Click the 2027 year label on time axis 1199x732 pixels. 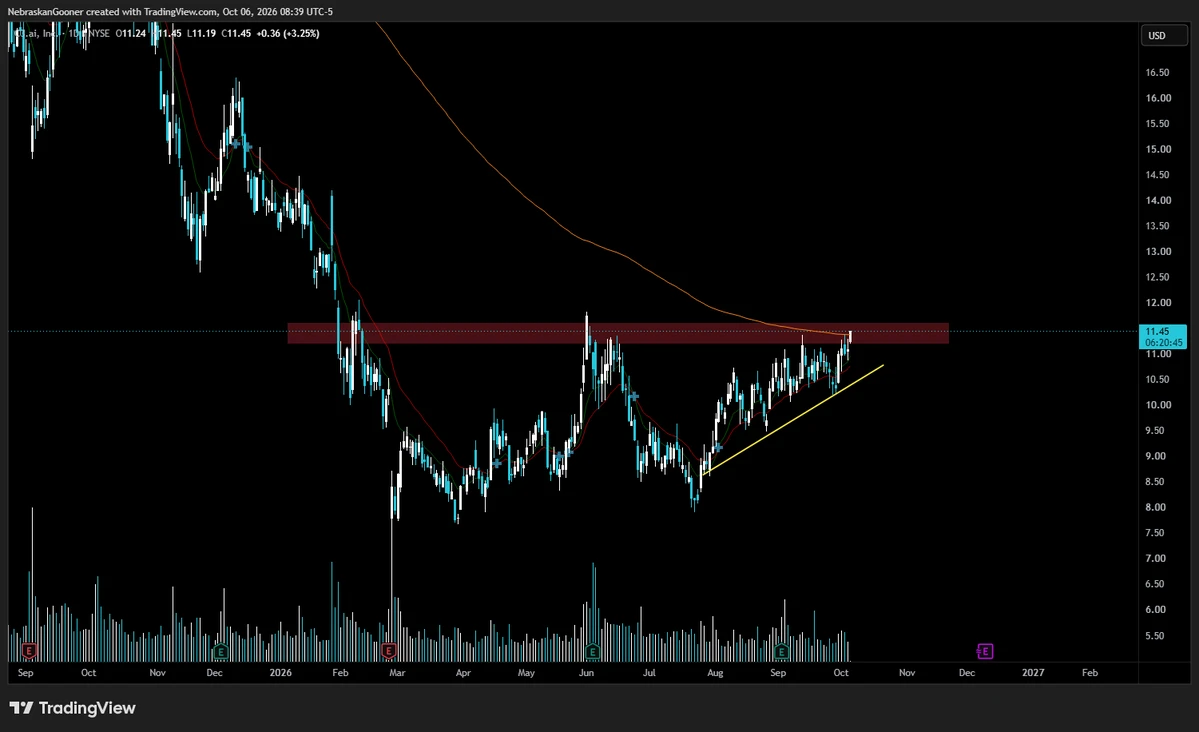[x=1033, y=673]
